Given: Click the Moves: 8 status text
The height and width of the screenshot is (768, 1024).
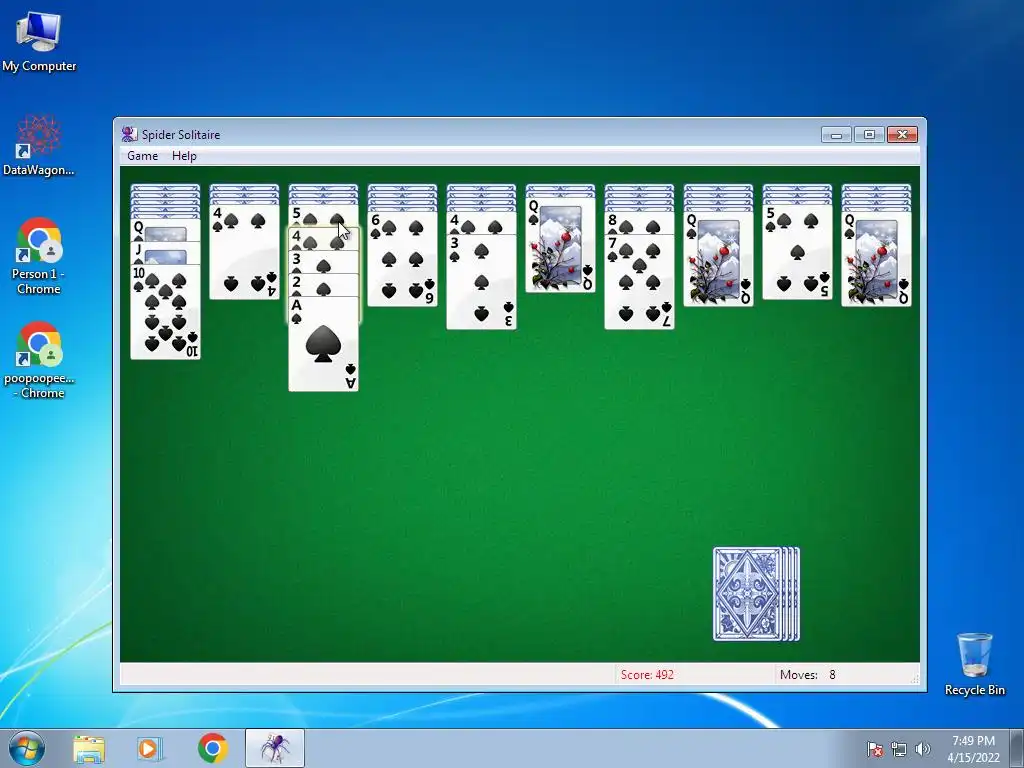Looking at the screenshot, I should click(808, 675).
